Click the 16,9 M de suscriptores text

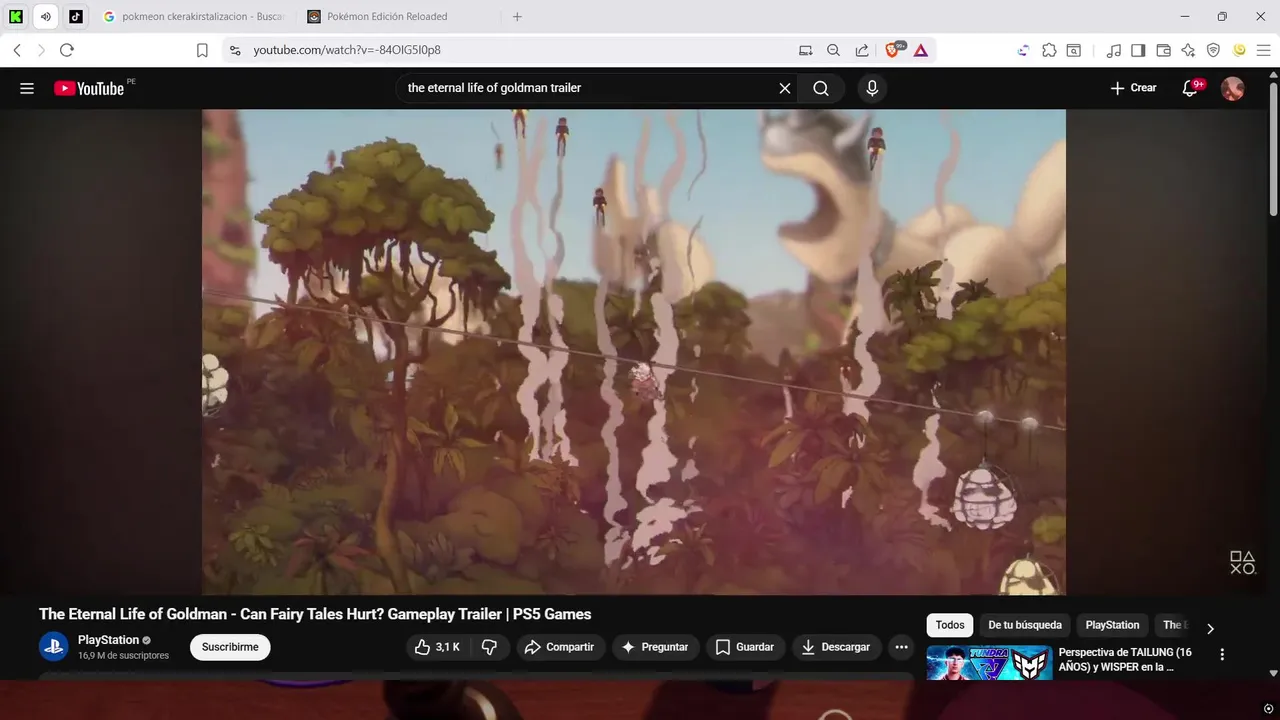(x=123, y=656)
